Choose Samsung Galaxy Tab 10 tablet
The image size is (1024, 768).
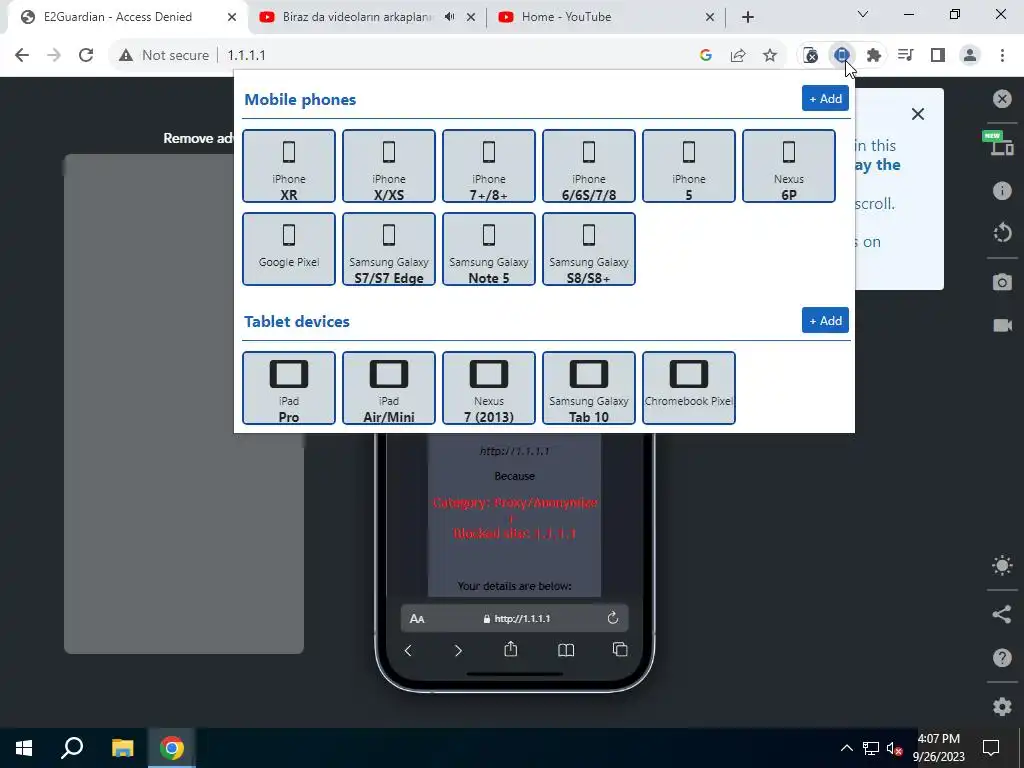click(588, 388)
